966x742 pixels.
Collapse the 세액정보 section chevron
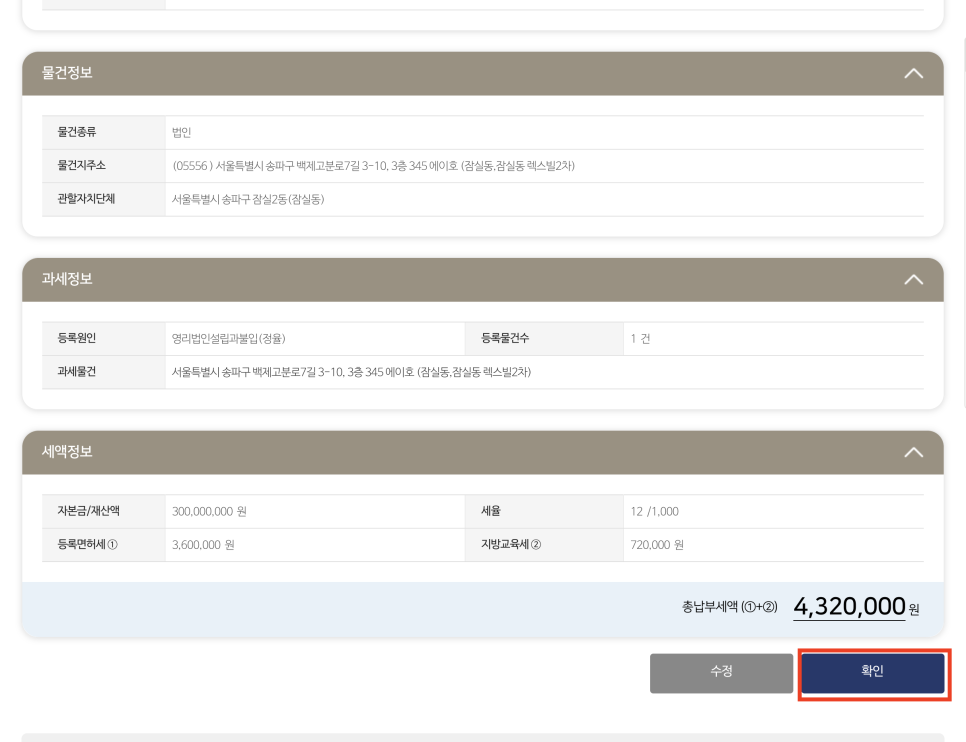[x=914, y=452]
